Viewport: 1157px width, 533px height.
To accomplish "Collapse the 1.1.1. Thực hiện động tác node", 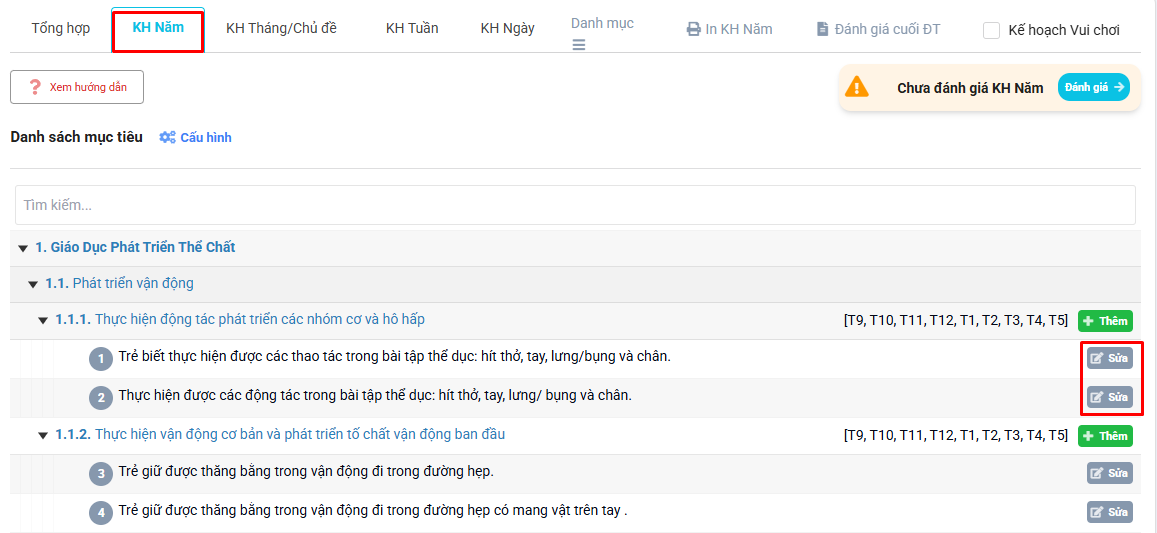I will click(43, 321).
